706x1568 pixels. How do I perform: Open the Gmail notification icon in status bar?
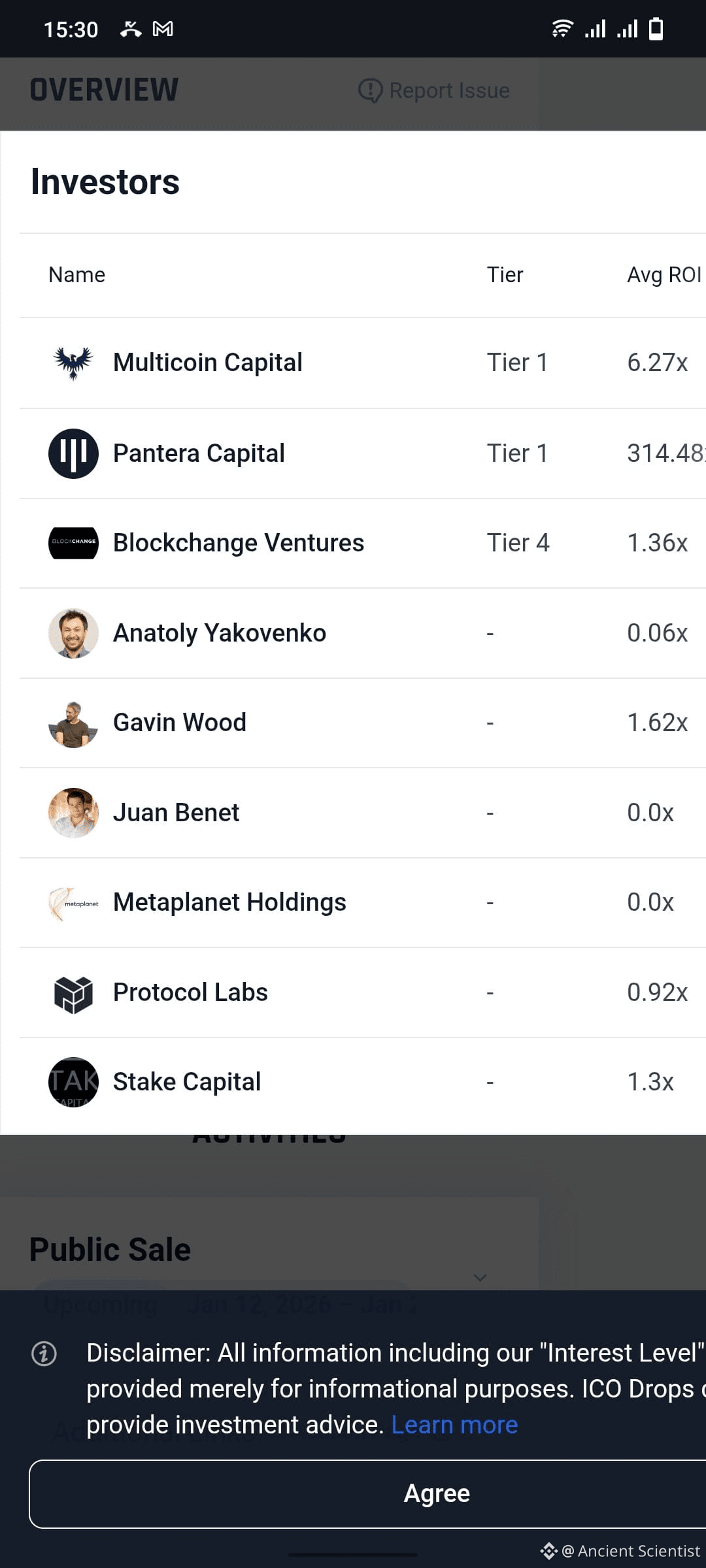163,29
